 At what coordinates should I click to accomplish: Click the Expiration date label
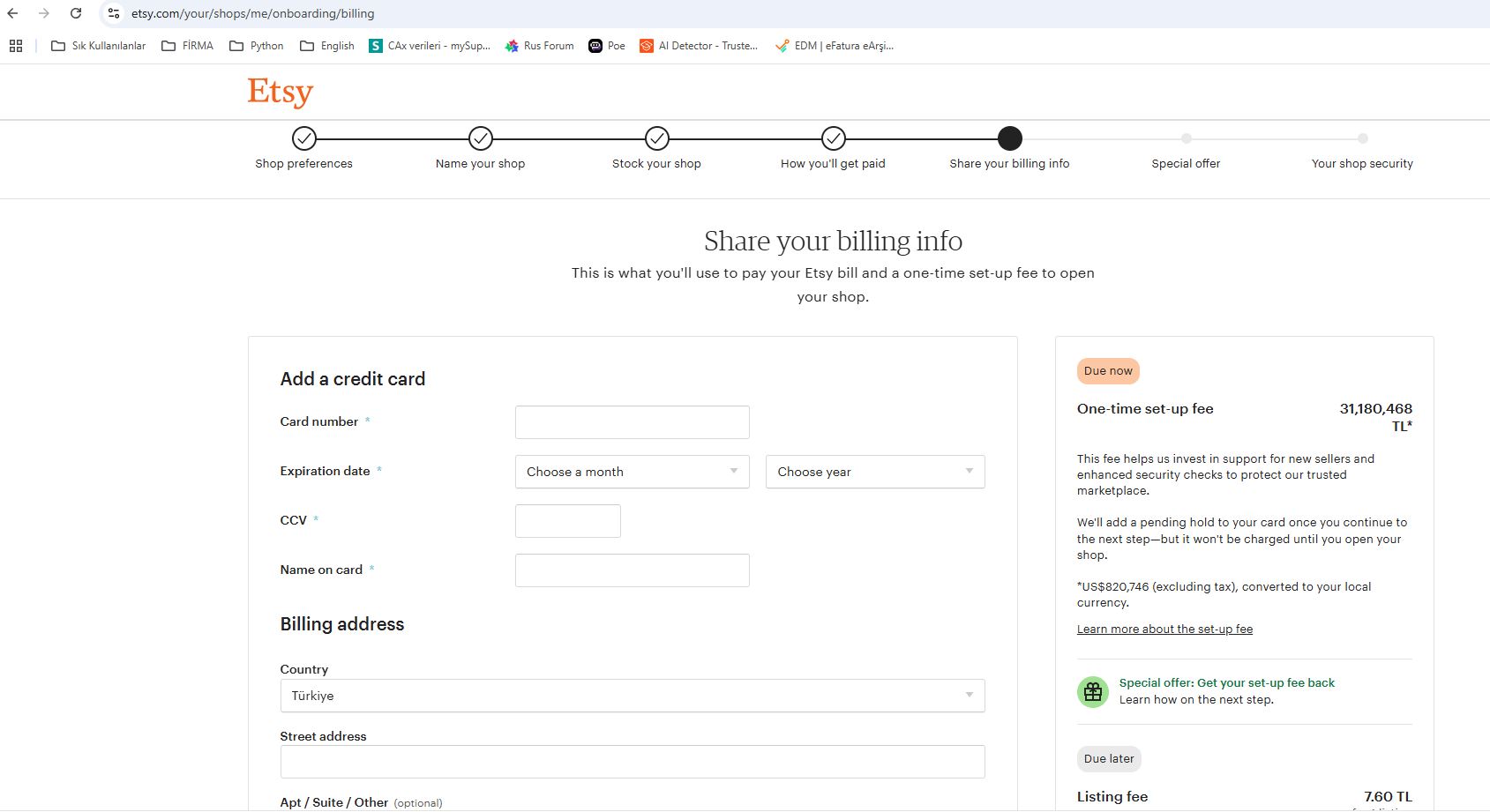click(325, 471)
